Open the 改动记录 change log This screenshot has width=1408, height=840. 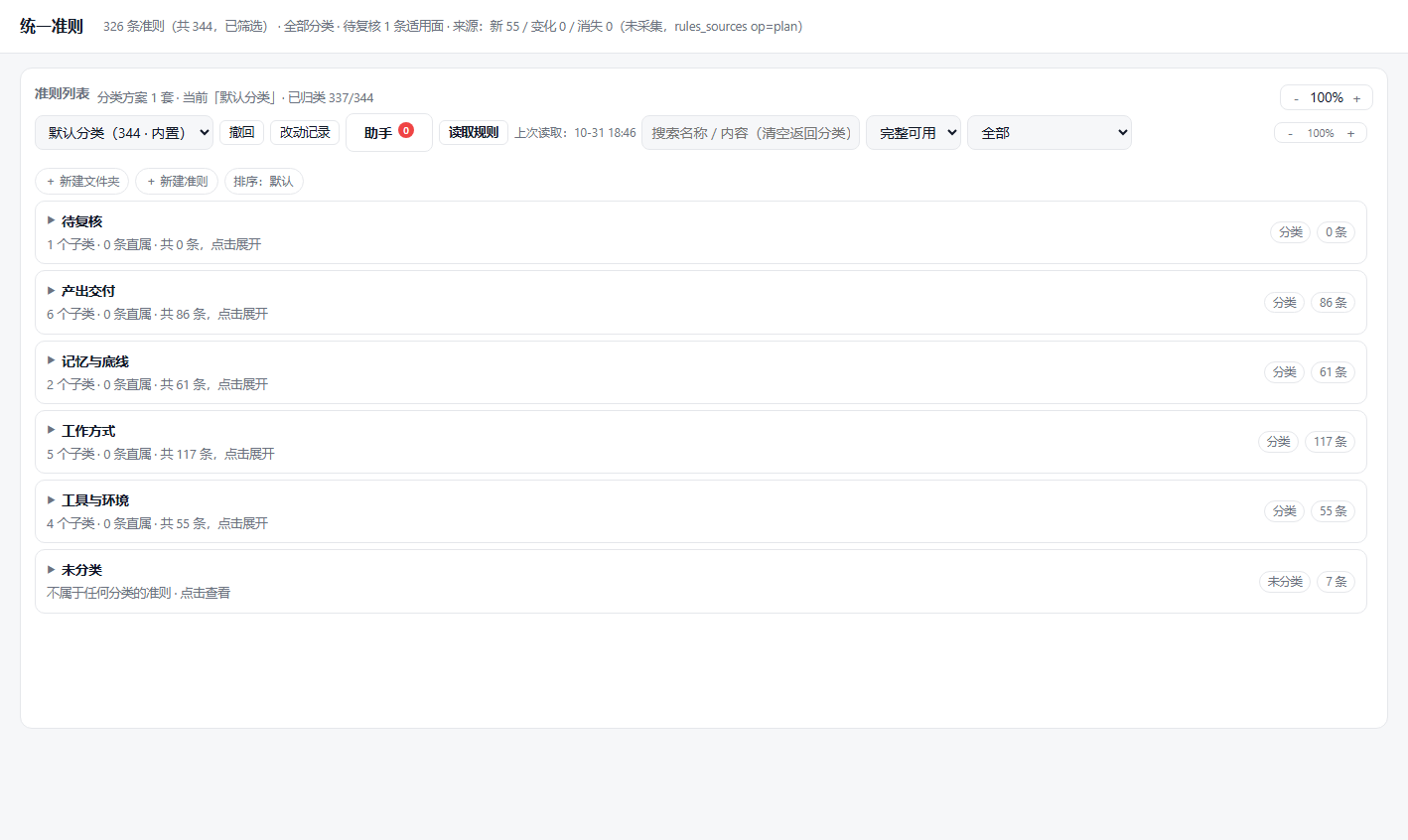pos(305,132)
